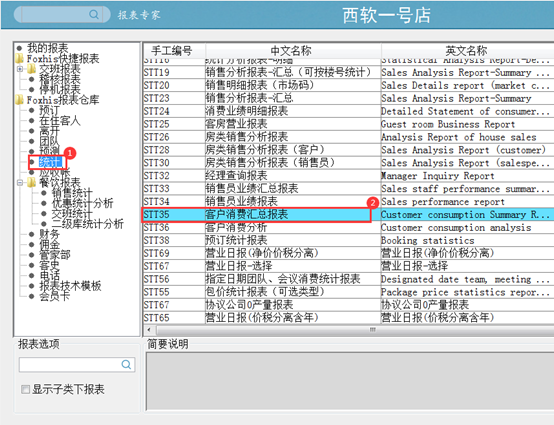This screenshot has height=425, width=554.
Task: Select the 优惠统计分析 tree item
Action: 82,203
